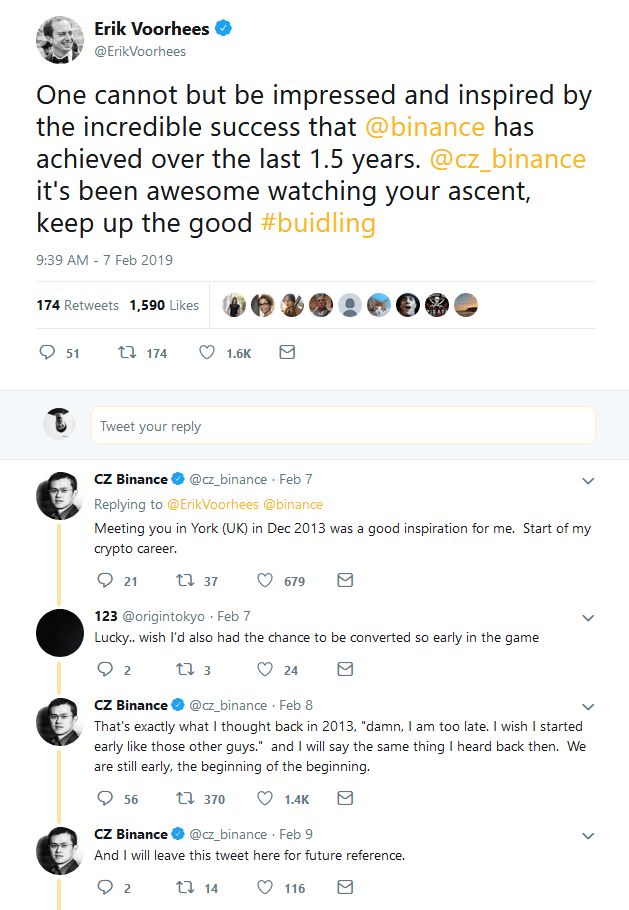Like the 123 @origintokyo tweet

tap(265, 669)
